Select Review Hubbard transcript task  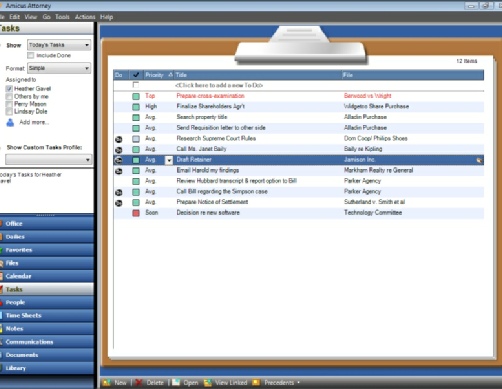click(x=236, y=181)
